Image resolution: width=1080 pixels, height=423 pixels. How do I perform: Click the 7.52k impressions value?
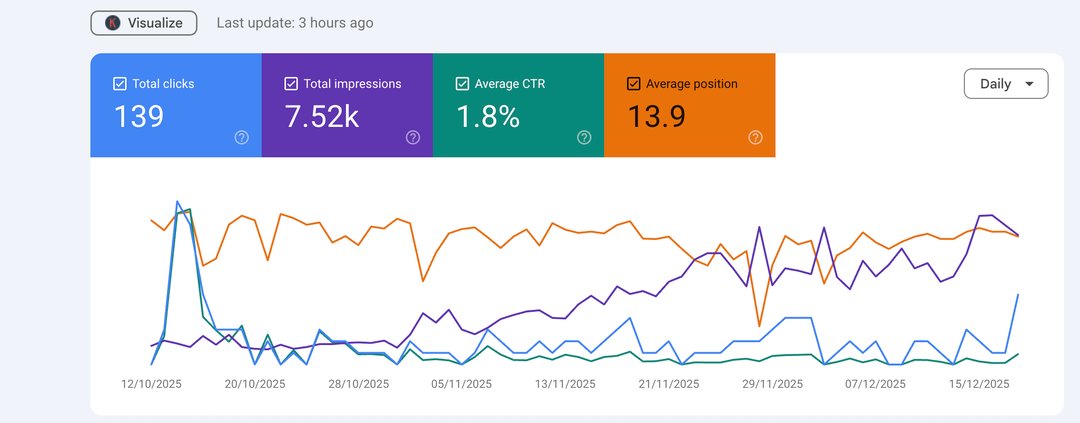tap(322, 117)
